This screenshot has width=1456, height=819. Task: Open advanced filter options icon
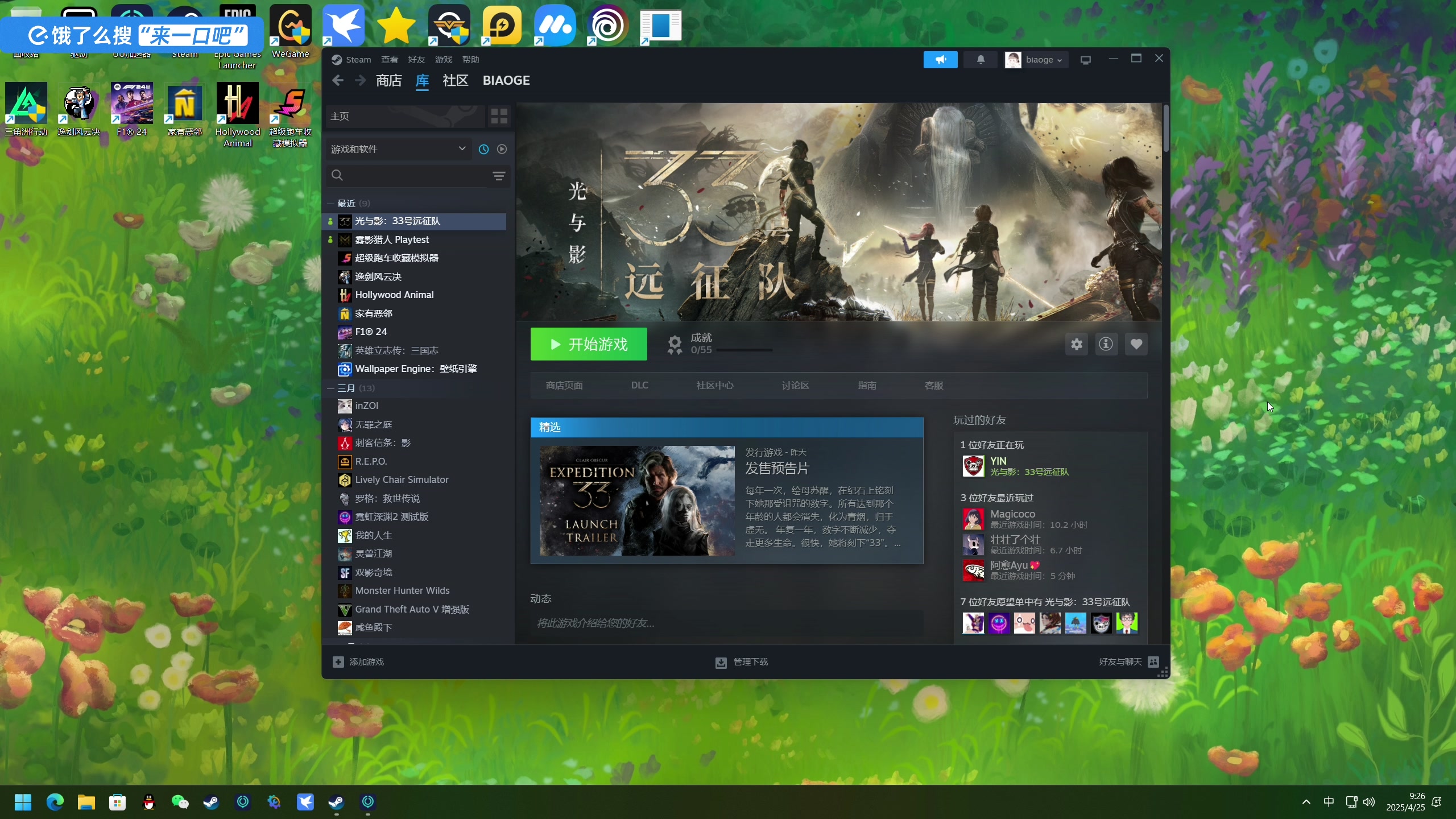499,176
